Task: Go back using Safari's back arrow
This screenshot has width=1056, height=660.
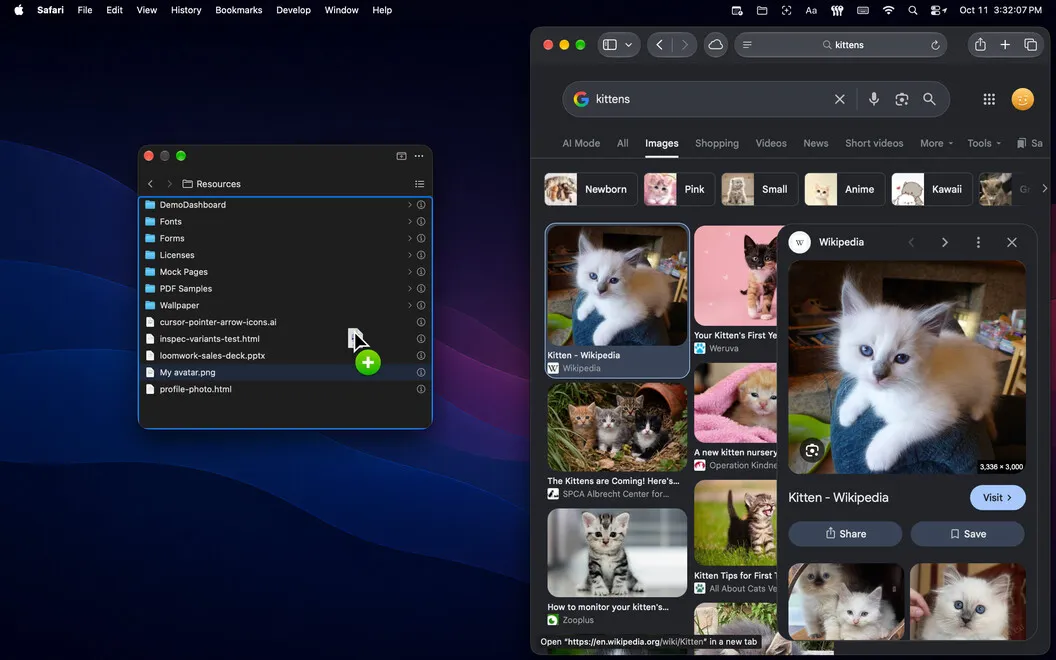Action: [659, 44]
